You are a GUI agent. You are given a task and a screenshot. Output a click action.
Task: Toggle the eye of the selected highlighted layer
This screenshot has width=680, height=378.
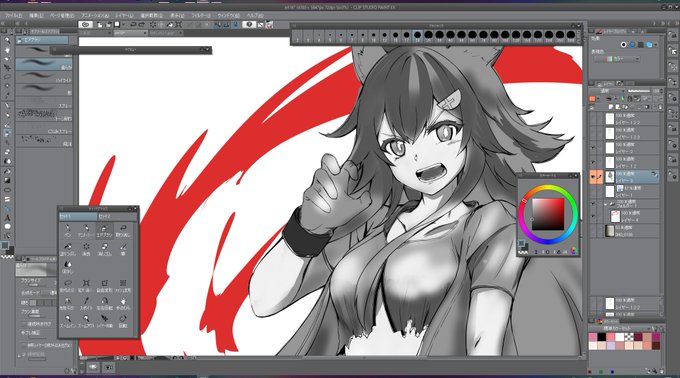tap(593, 176)
